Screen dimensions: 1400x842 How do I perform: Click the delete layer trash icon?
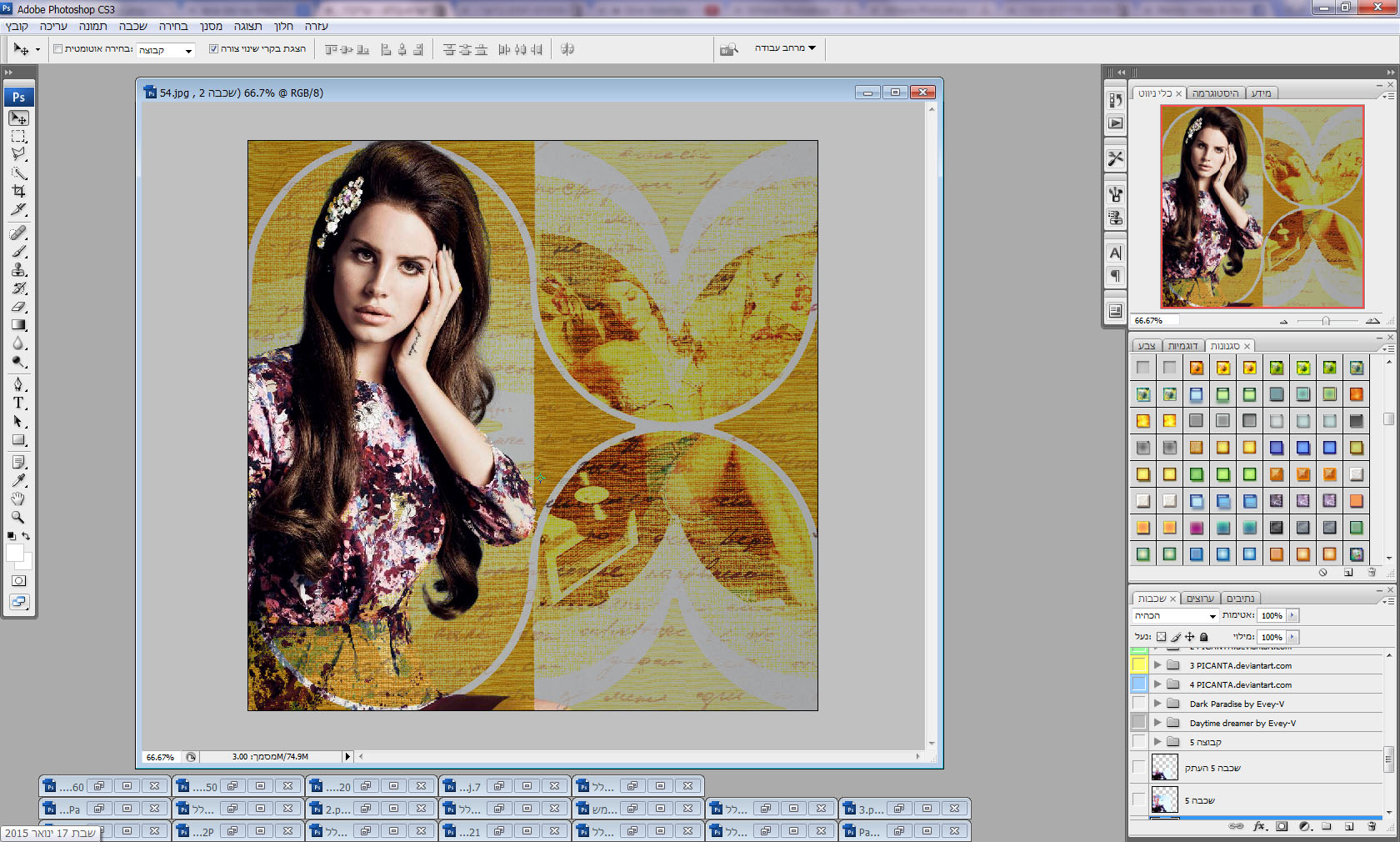coord(1372,827)
